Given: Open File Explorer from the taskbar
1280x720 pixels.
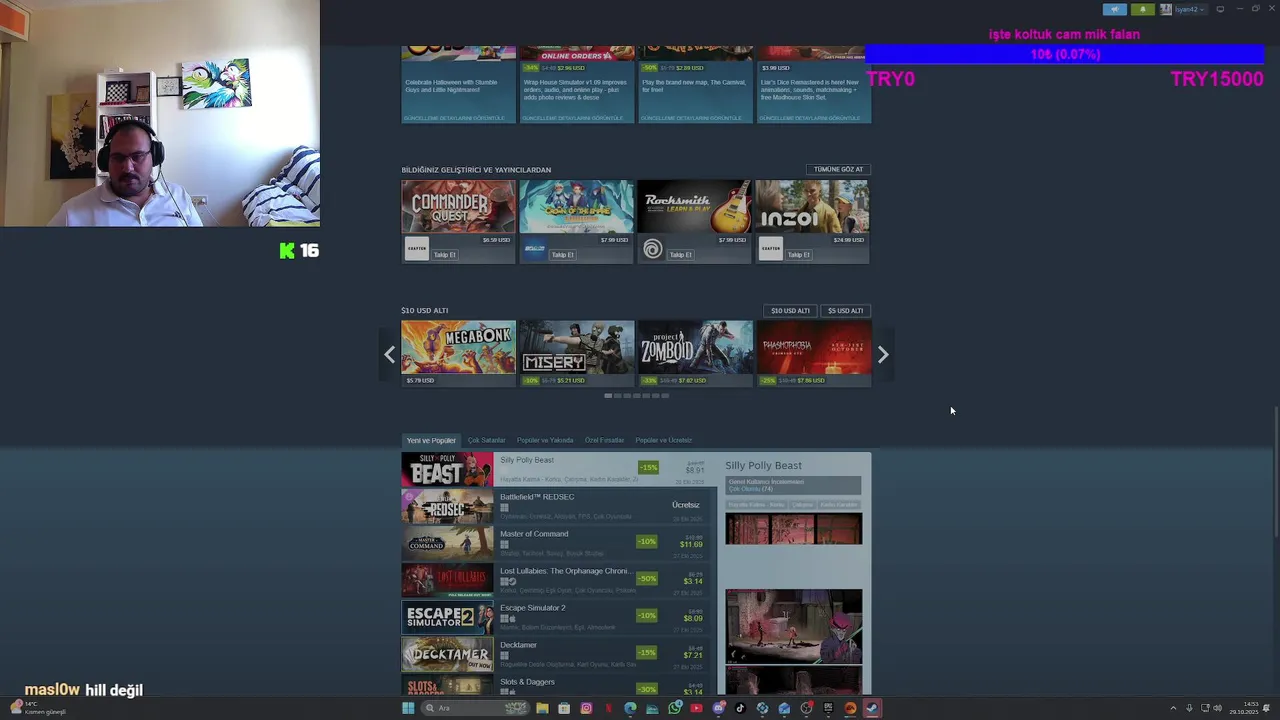Looking at the screenshot, I should pyautogui.click(x=542, y=708).
